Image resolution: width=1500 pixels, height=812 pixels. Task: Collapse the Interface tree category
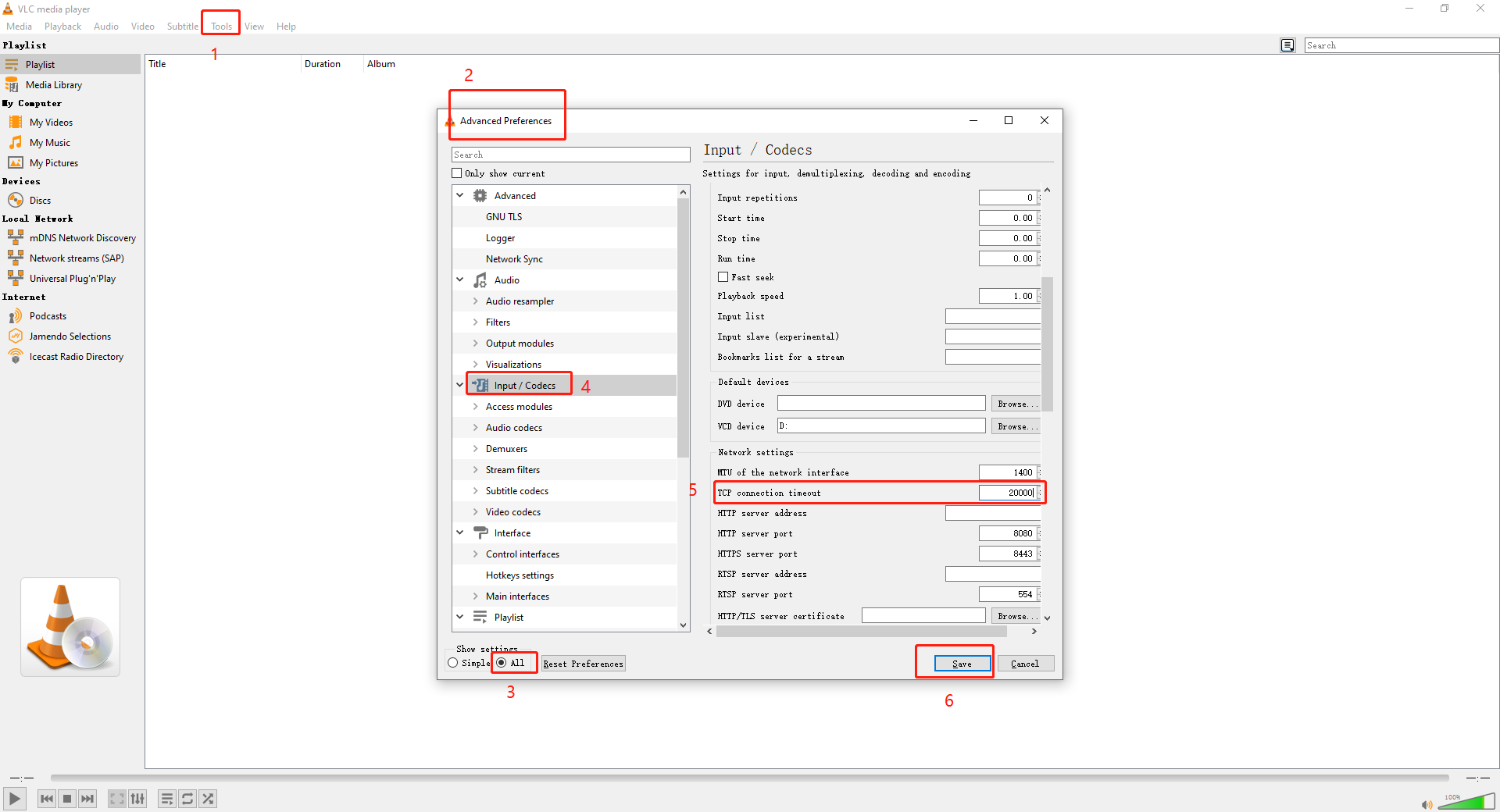(460, 532)
